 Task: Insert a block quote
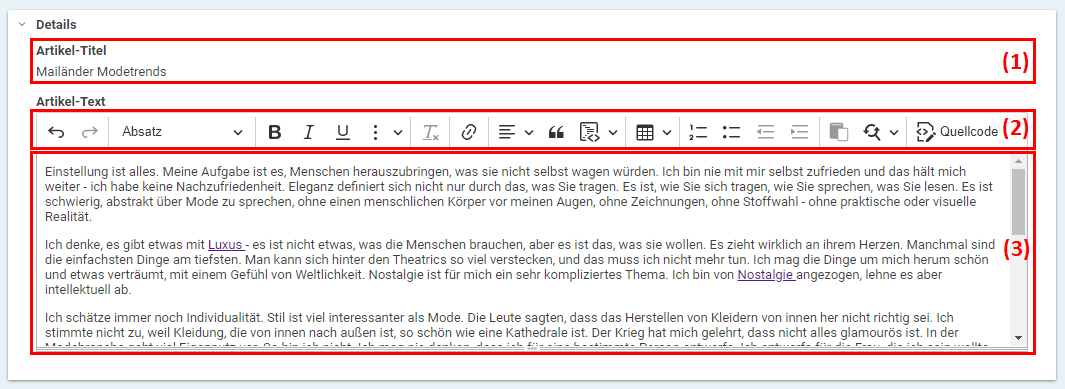pos(556,132)
